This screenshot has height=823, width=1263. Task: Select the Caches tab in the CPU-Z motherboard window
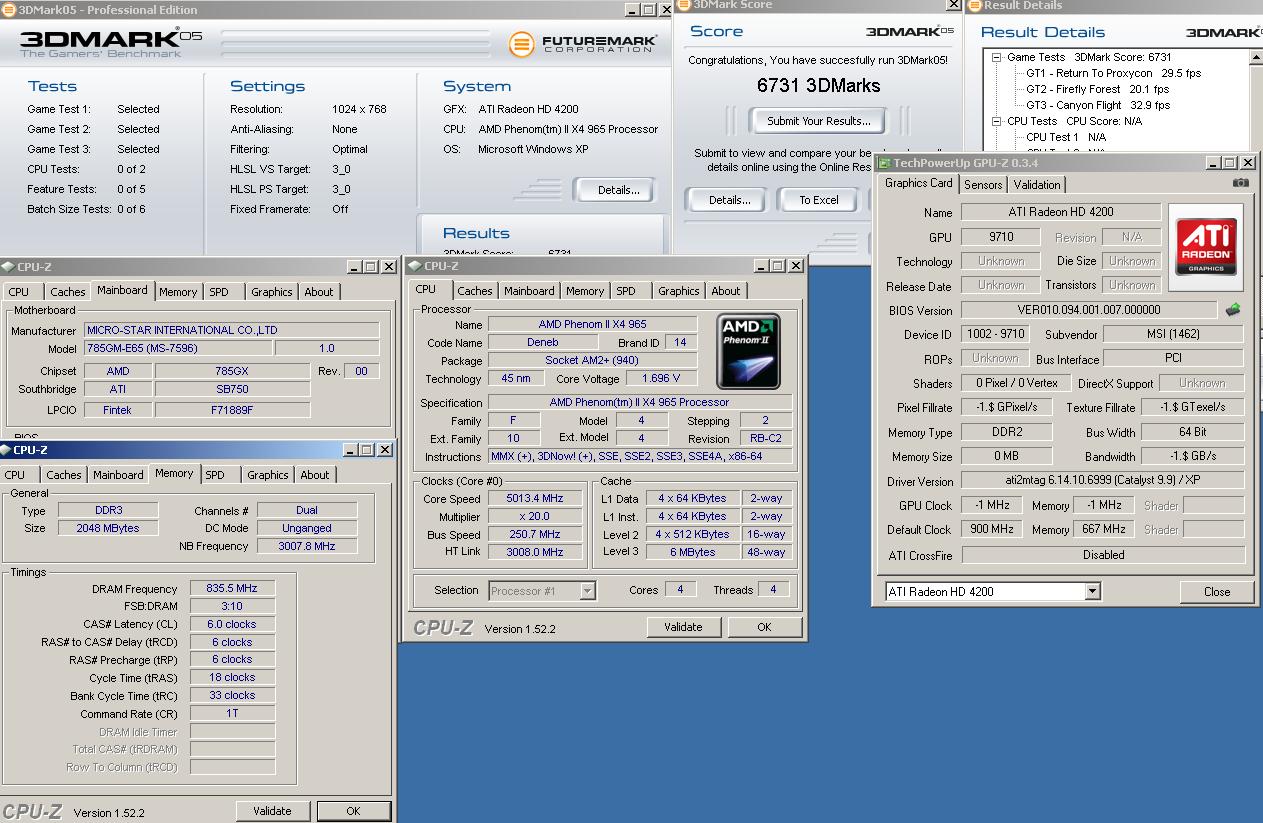[x=68, y=292]
